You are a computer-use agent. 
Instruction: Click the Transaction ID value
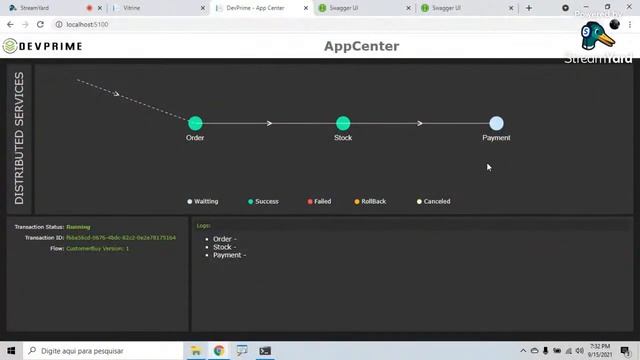(x=121, y=238)
